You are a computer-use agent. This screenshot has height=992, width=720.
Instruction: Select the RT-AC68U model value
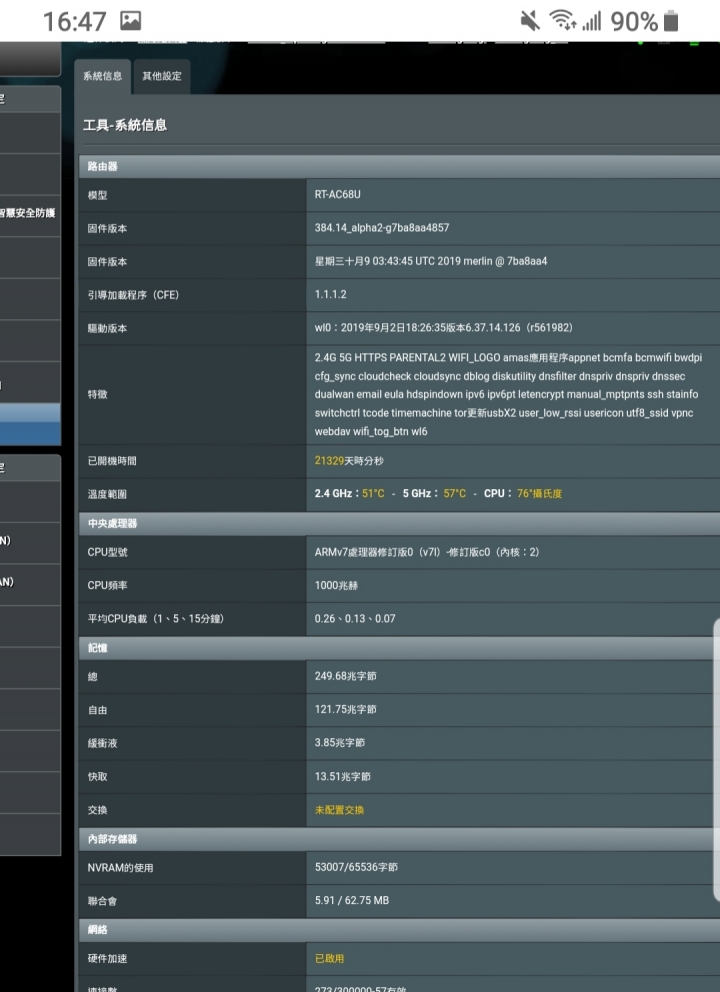click(338, 194)
